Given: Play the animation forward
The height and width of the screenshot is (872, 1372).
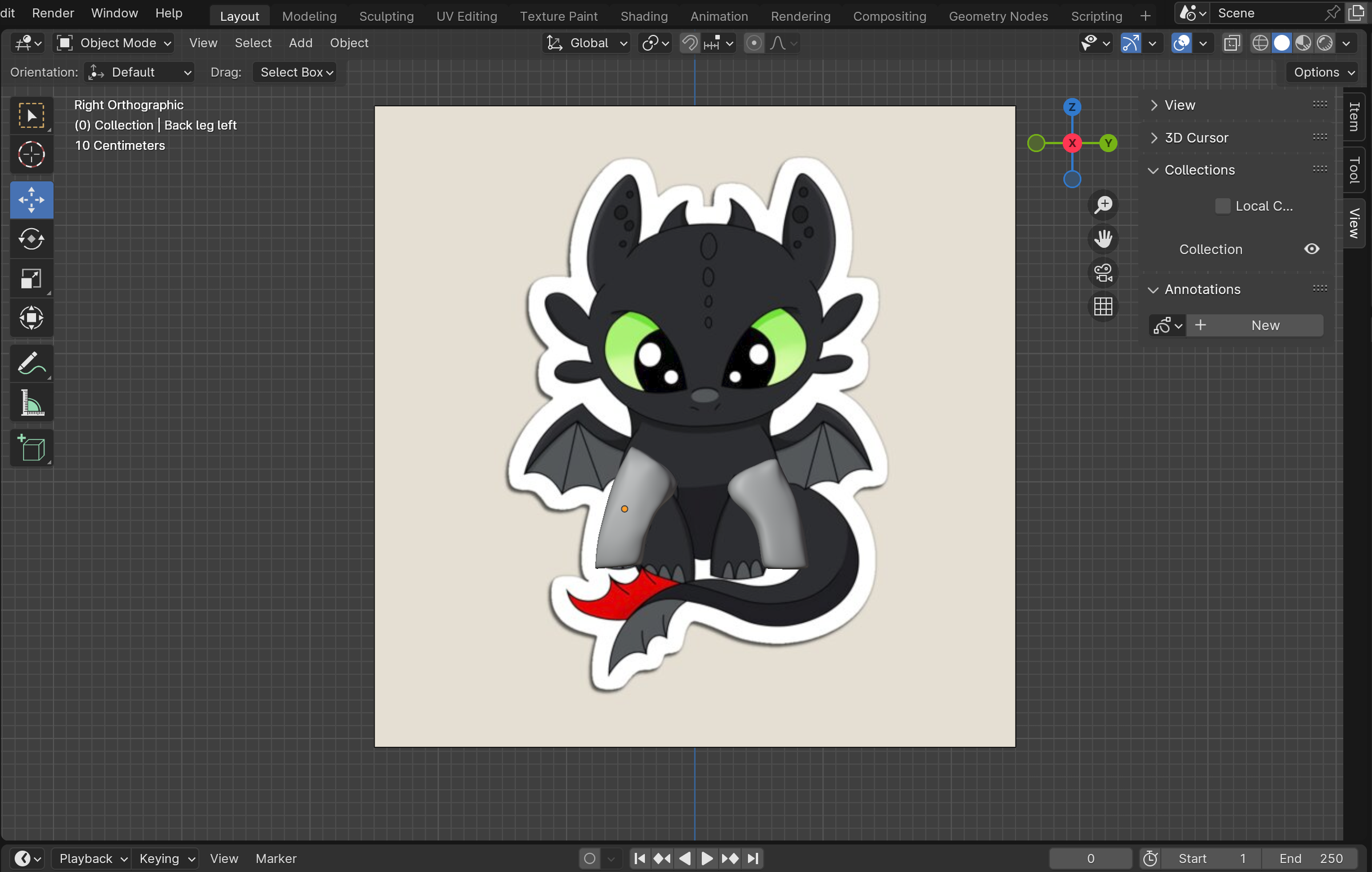Looking at the screenshot, I should [707, 858].
